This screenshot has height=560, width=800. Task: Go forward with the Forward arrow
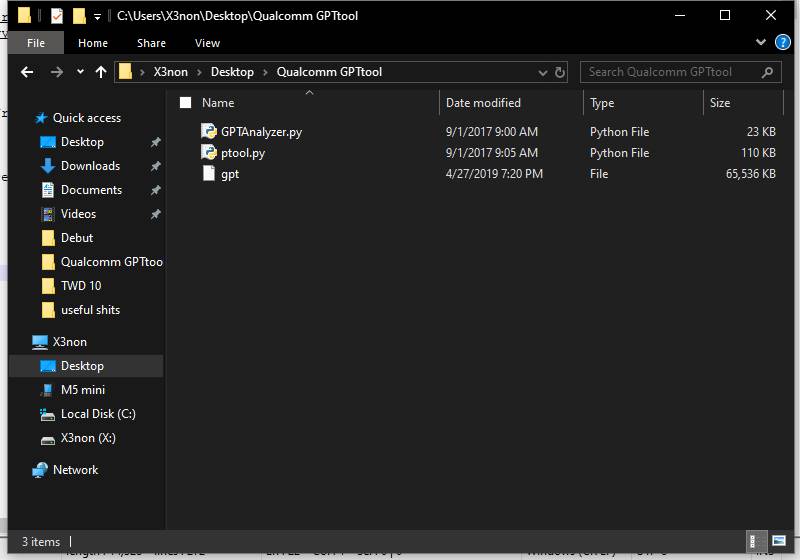pos(57,72)
